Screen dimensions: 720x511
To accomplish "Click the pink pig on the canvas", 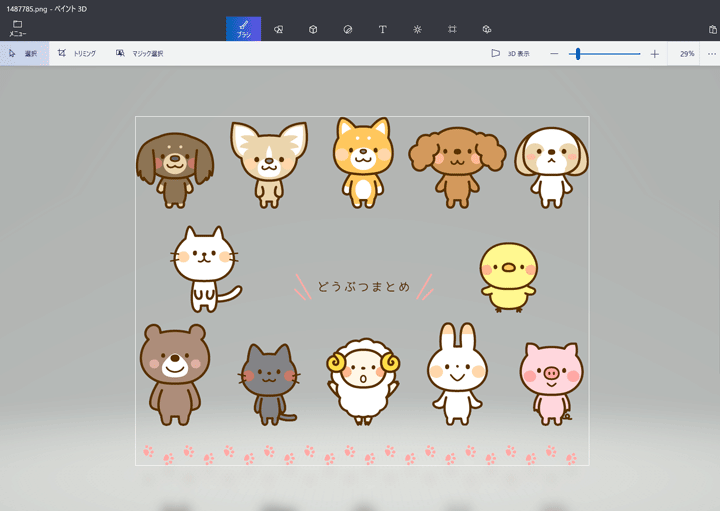I will coord(552,384).
